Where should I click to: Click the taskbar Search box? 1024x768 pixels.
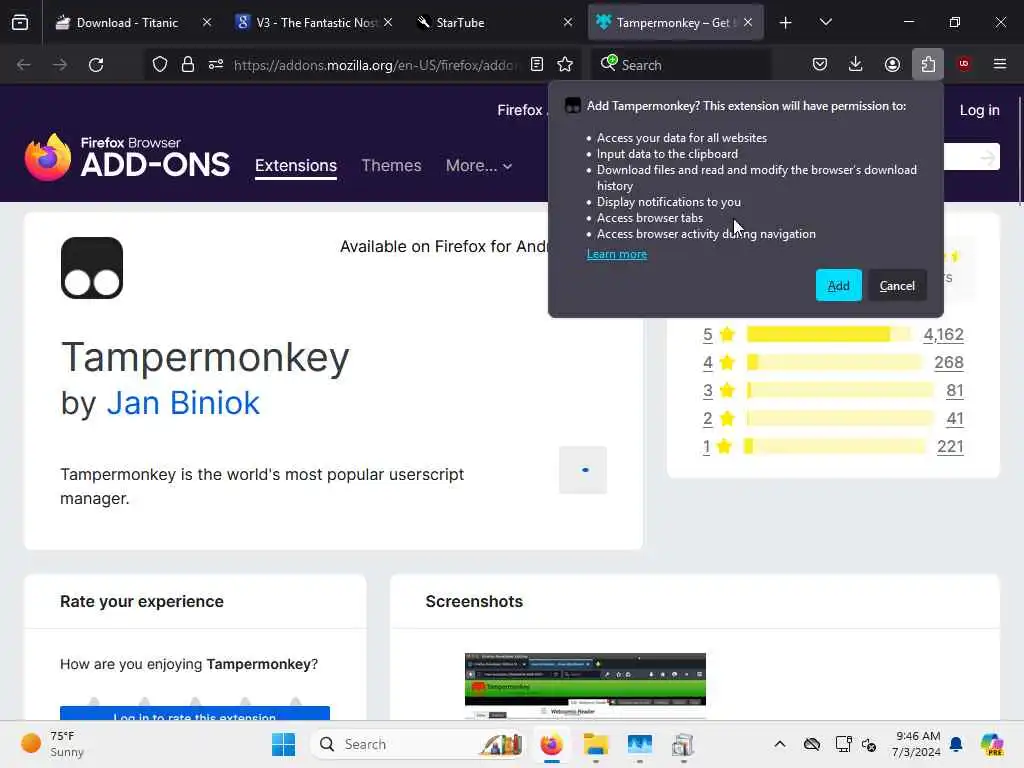[418, 744]
